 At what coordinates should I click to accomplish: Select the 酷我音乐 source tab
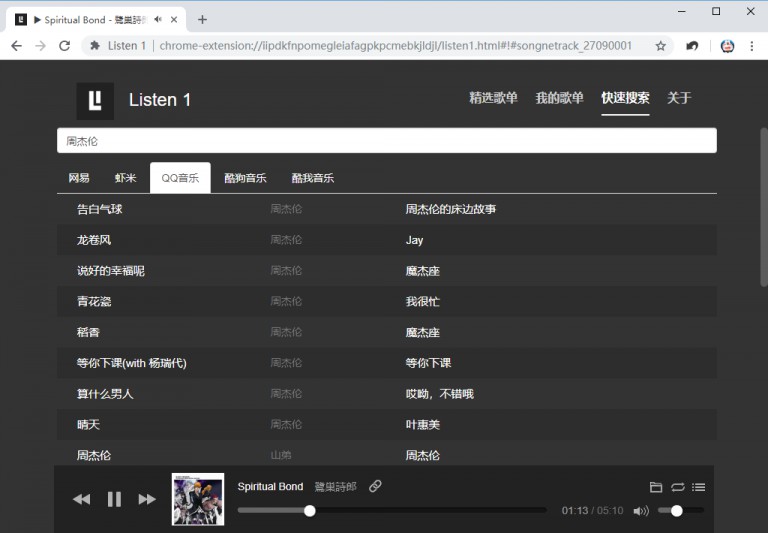coord(312,178)
